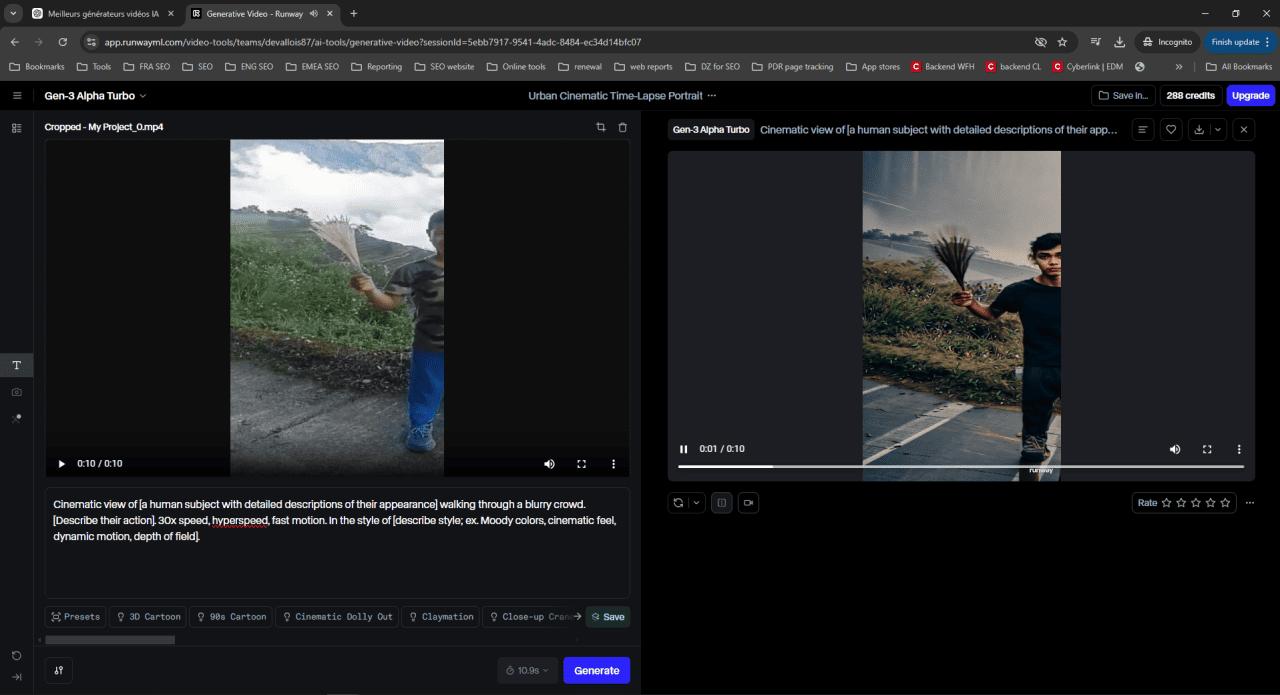Viewport: 1280px width, 695px height.
Task: Select the Text mode tool
Action: [17, 365]
